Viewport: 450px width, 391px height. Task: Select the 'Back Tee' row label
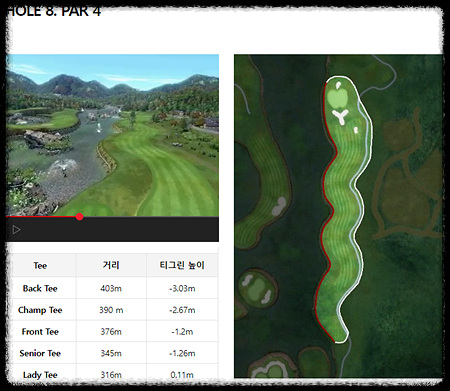40,288
